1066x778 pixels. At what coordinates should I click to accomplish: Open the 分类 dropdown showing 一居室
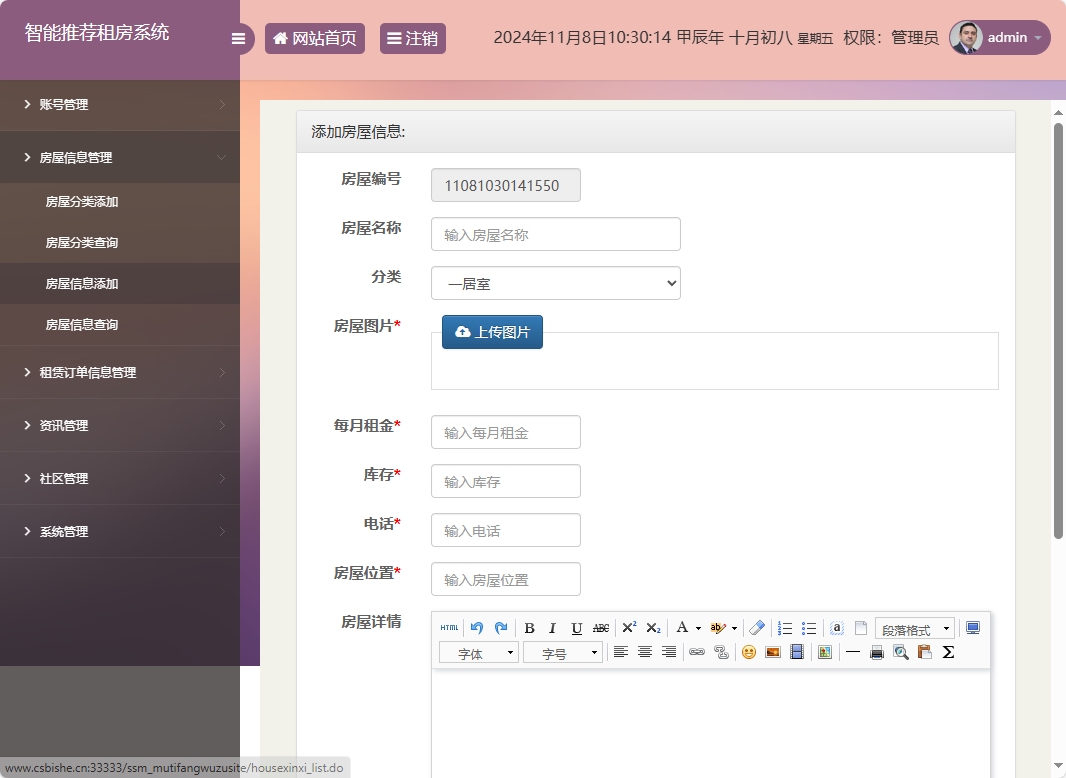pyautogui.click(x=555, y=283)
